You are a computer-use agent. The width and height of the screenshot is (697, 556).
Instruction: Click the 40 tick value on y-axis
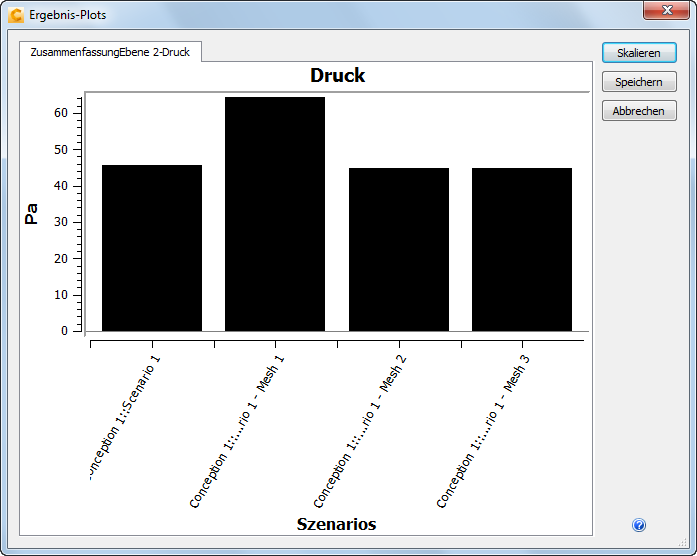click(61, 186)
